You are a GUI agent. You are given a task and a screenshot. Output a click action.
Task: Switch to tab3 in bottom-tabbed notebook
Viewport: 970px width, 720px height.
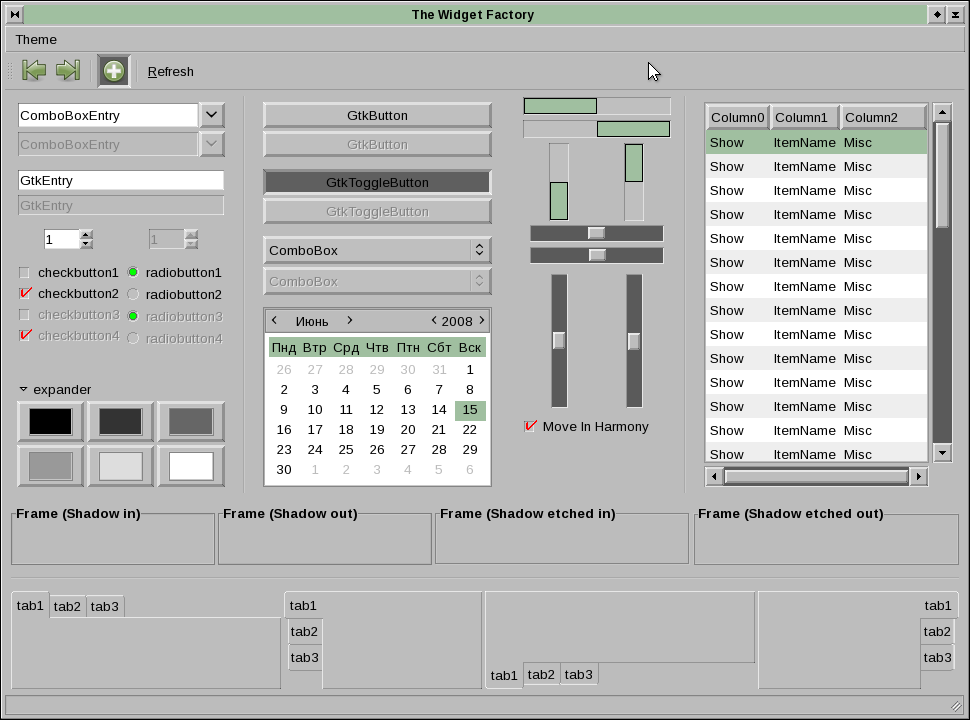click(x=578, y=674)
